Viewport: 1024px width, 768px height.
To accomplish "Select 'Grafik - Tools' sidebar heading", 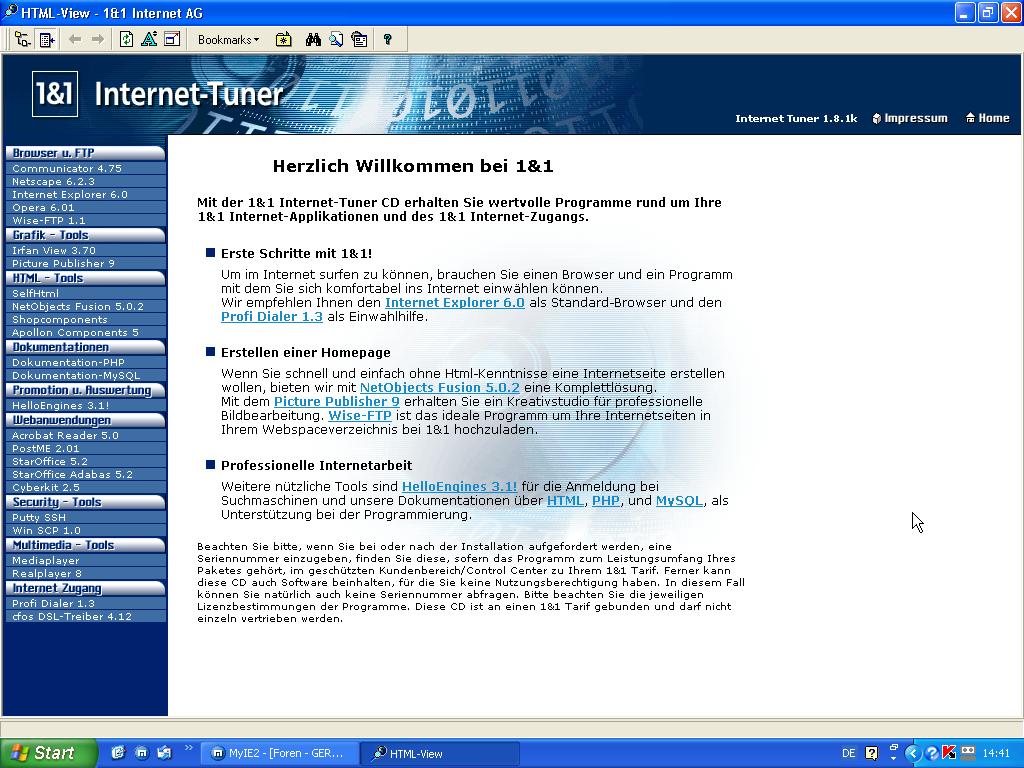I will pyautogui.click(x=85, y=235).
